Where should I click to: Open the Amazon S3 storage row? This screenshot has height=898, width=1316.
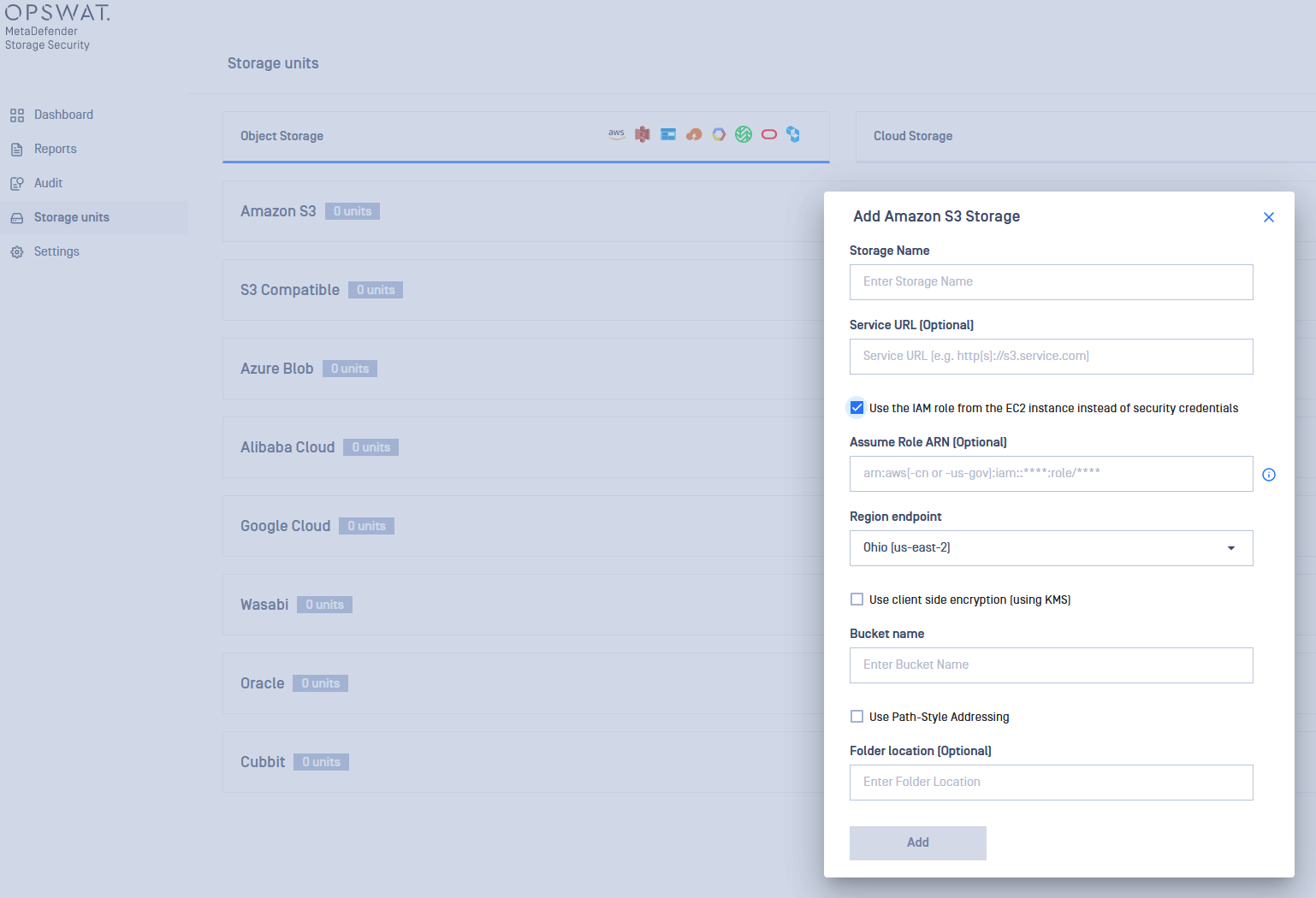(523, 211)
